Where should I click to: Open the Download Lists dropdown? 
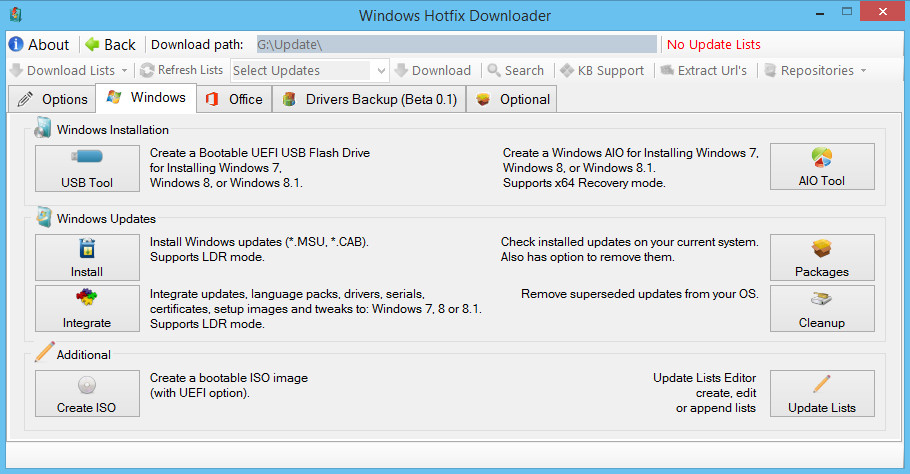click(68, 70)
